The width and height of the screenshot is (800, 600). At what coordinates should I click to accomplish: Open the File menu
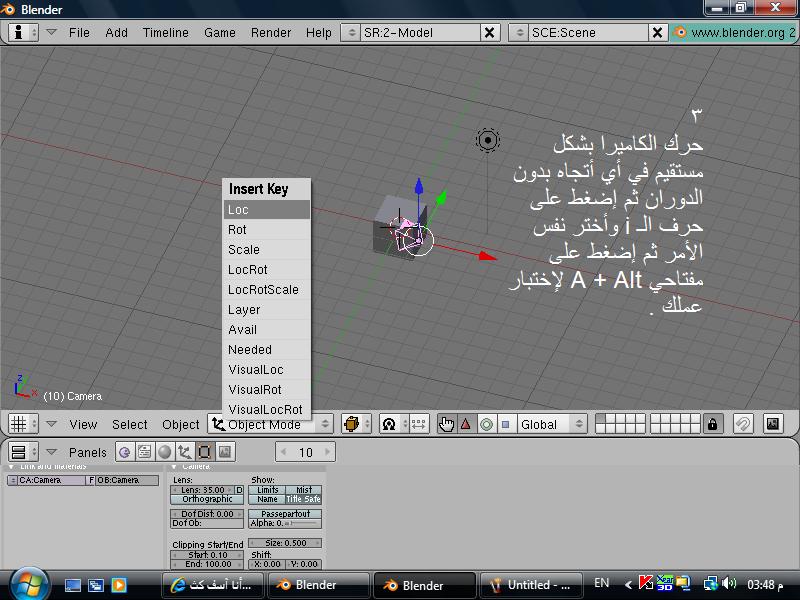[x=79, y=33]
